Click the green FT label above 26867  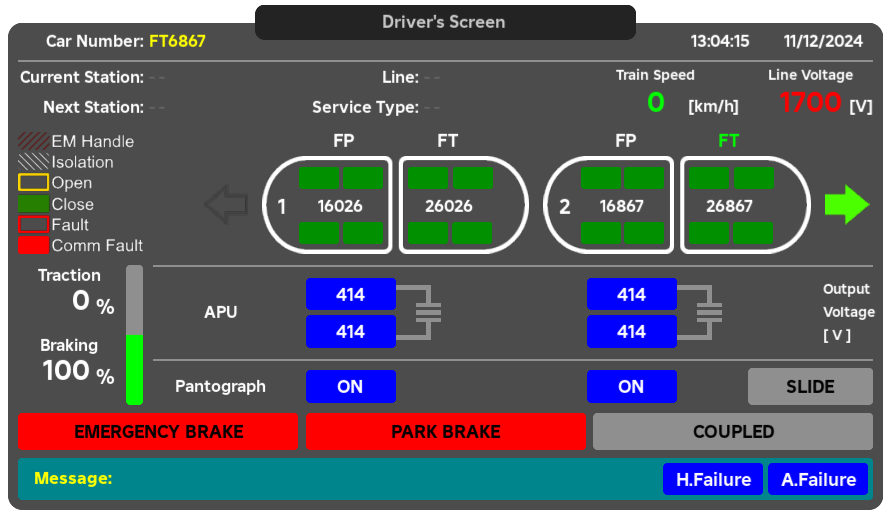tap(729, 140)
